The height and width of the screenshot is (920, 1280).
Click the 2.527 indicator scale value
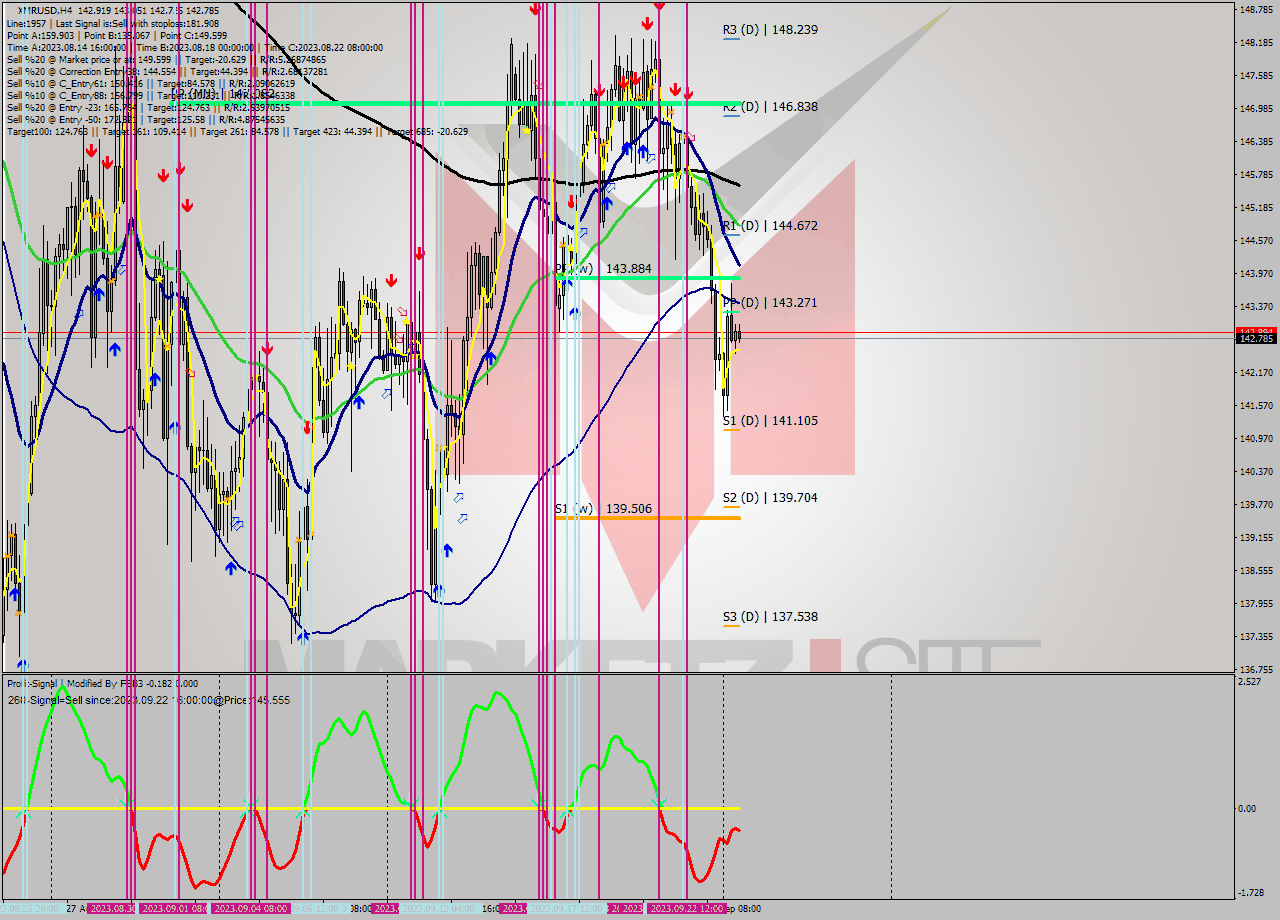click(x=1250, y=682)
